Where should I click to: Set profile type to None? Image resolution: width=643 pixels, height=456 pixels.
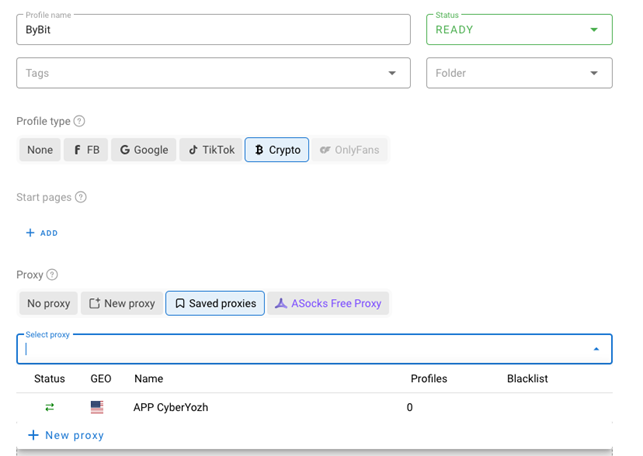(x=40, y=150)
